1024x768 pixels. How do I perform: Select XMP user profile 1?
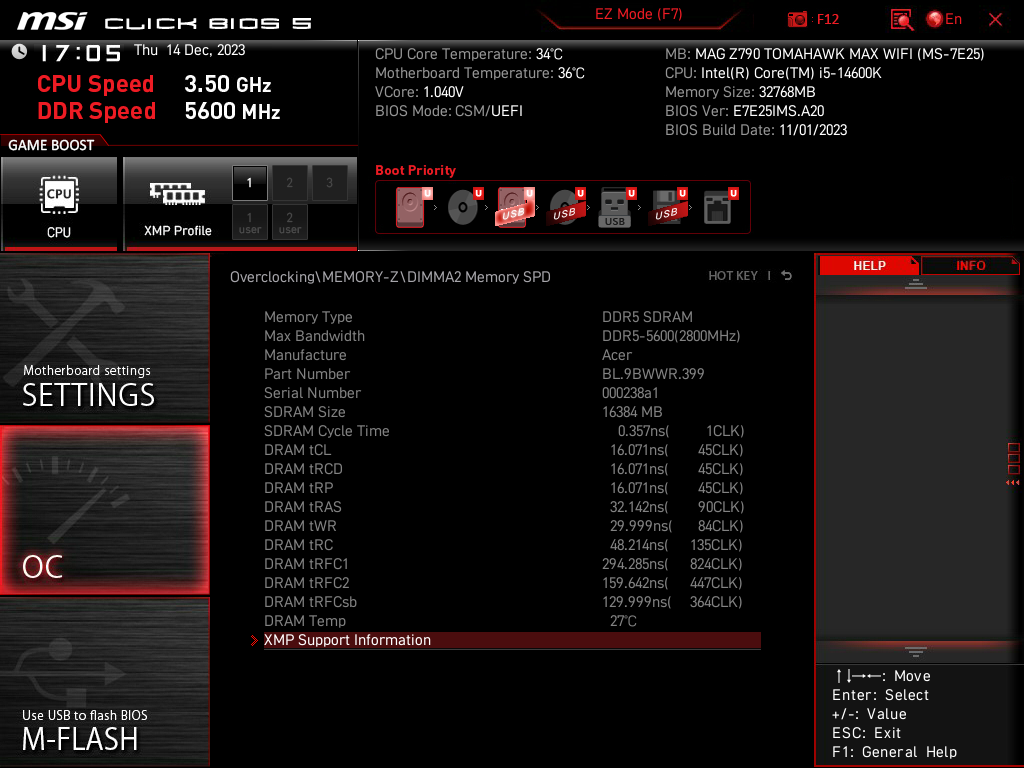click(249, 222)
